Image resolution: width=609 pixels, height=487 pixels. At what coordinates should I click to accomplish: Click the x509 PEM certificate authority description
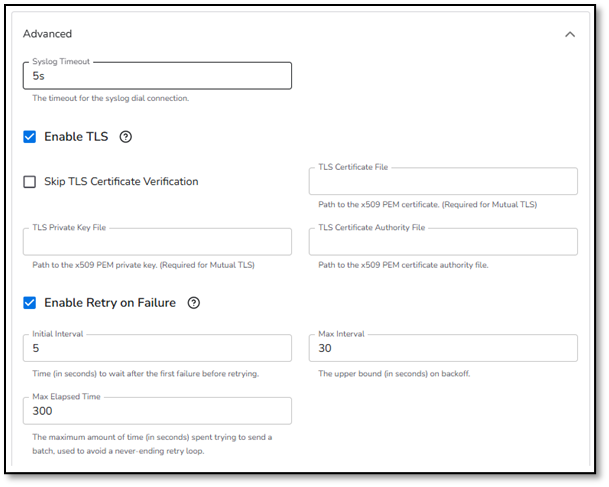(x=403, y=265)
